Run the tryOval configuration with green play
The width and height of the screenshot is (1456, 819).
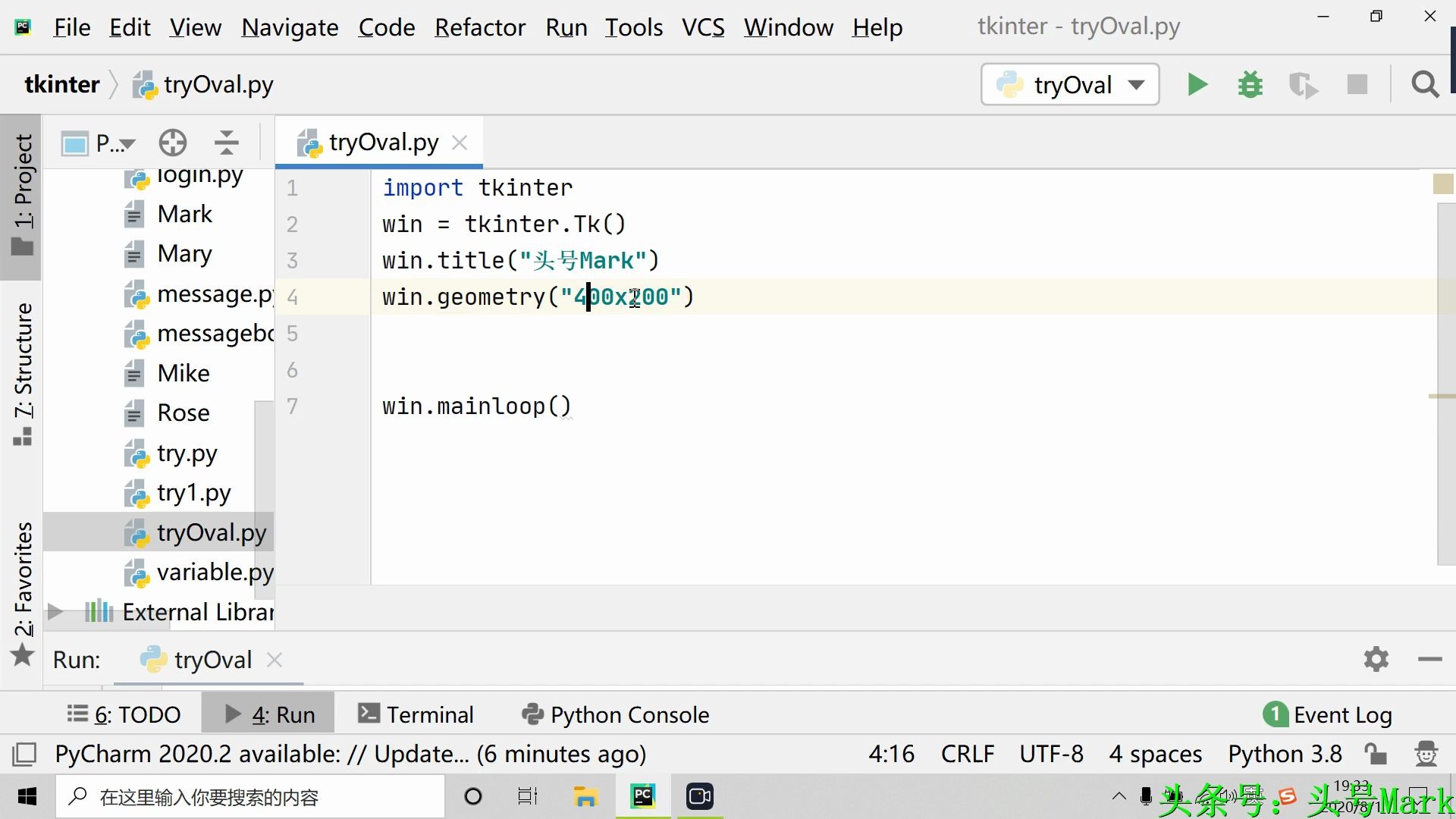(x=1197, y=84)
